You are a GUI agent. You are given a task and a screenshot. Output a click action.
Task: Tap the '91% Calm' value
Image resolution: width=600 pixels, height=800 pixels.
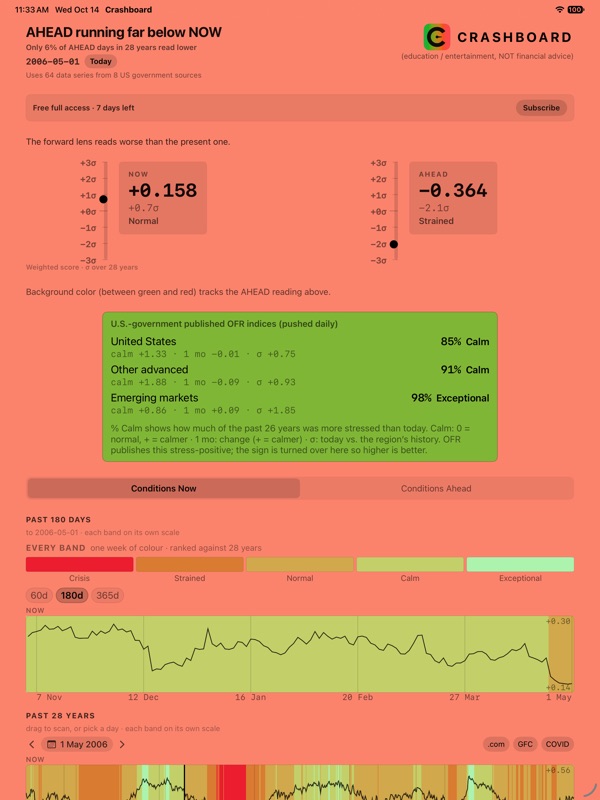click(x=465, y=369)
